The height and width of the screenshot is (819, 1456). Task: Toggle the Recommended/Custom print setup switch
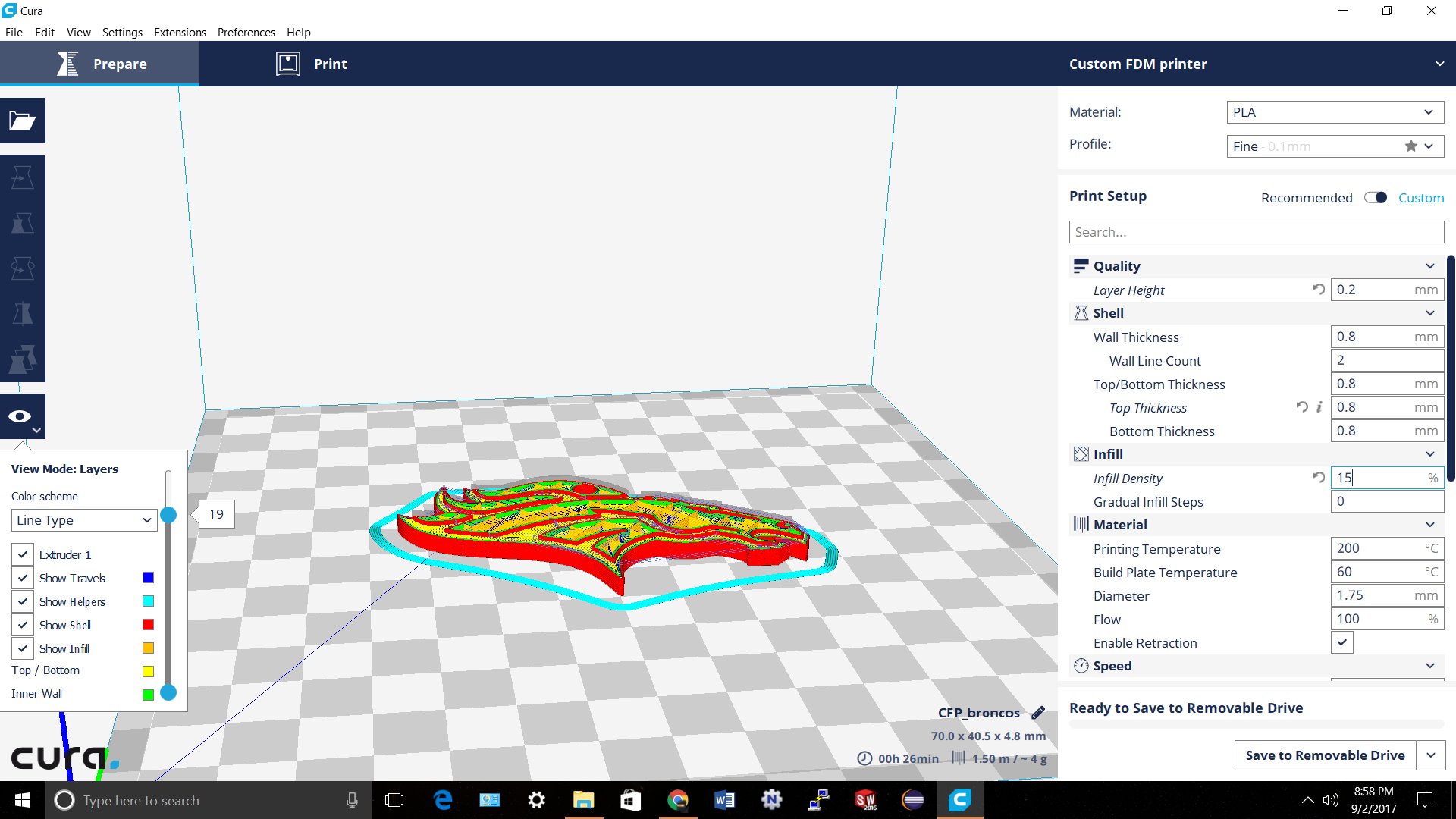pyautogui.click(x=1375, y=198)
